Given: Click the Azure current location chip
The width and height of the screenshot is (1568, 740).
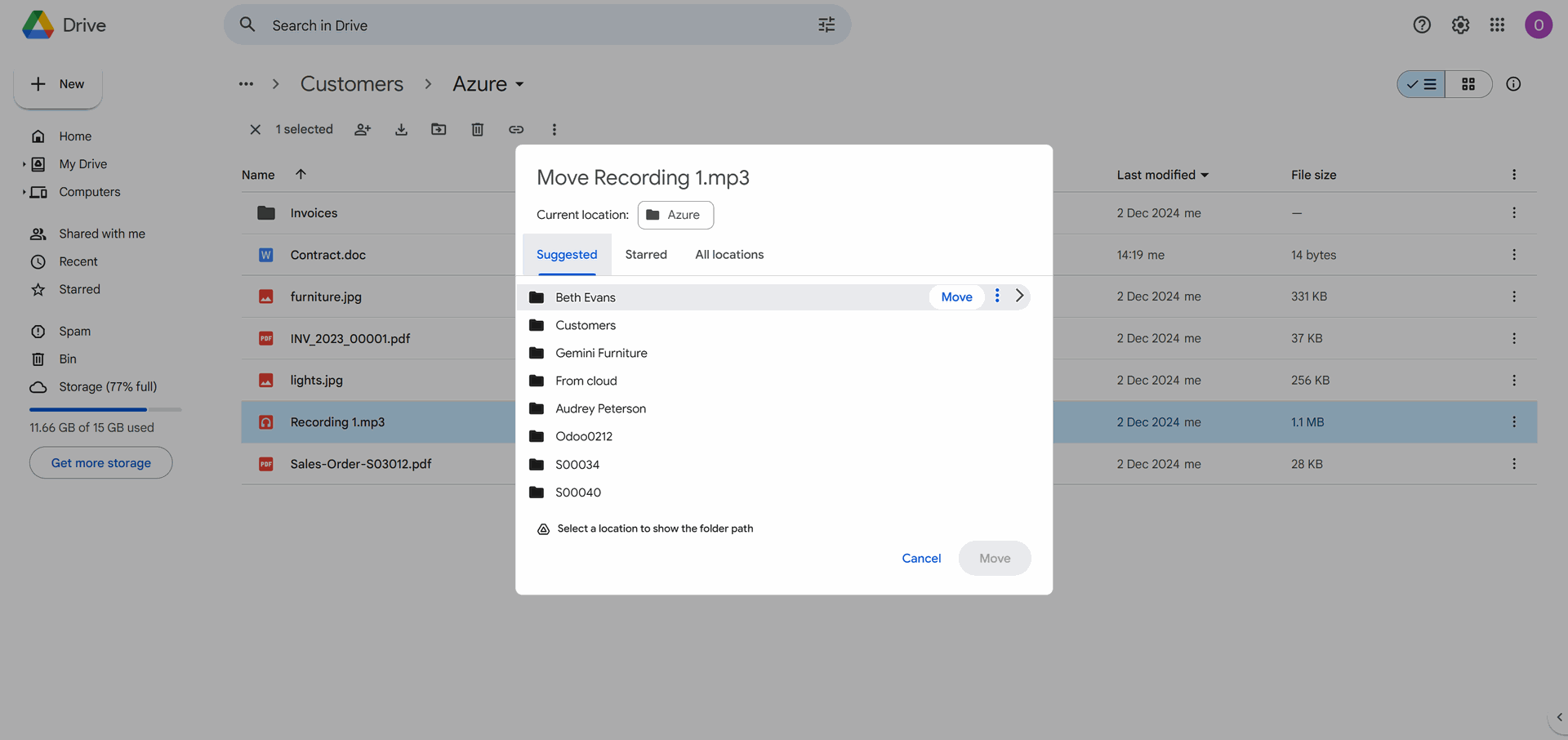Looking at the screenshot, I should (675, 215).
